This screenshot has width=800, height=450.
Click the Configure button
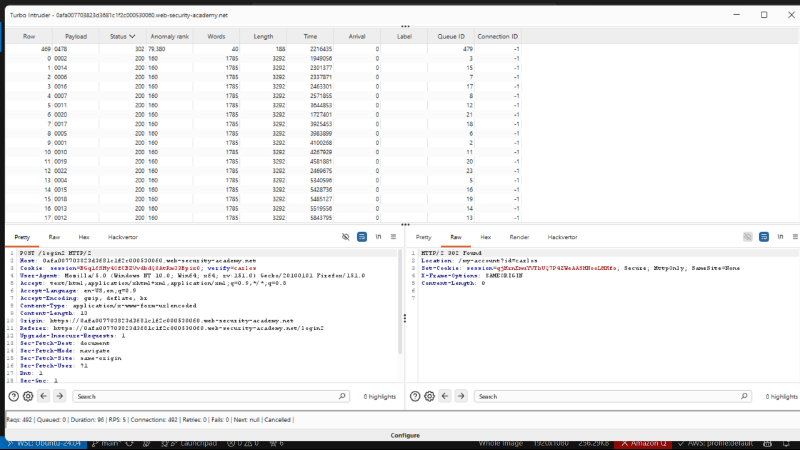tap(405, 435)
